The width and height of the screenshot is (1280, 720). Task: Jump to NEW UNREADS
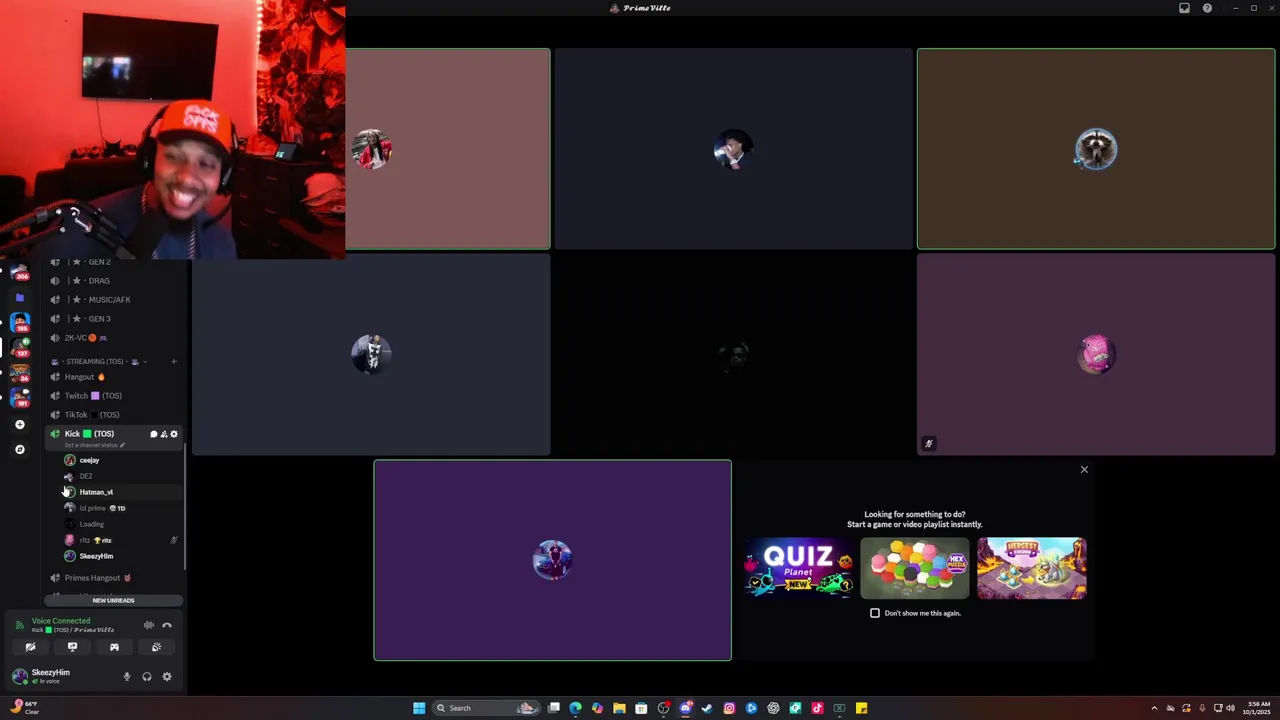coord(114,600)
